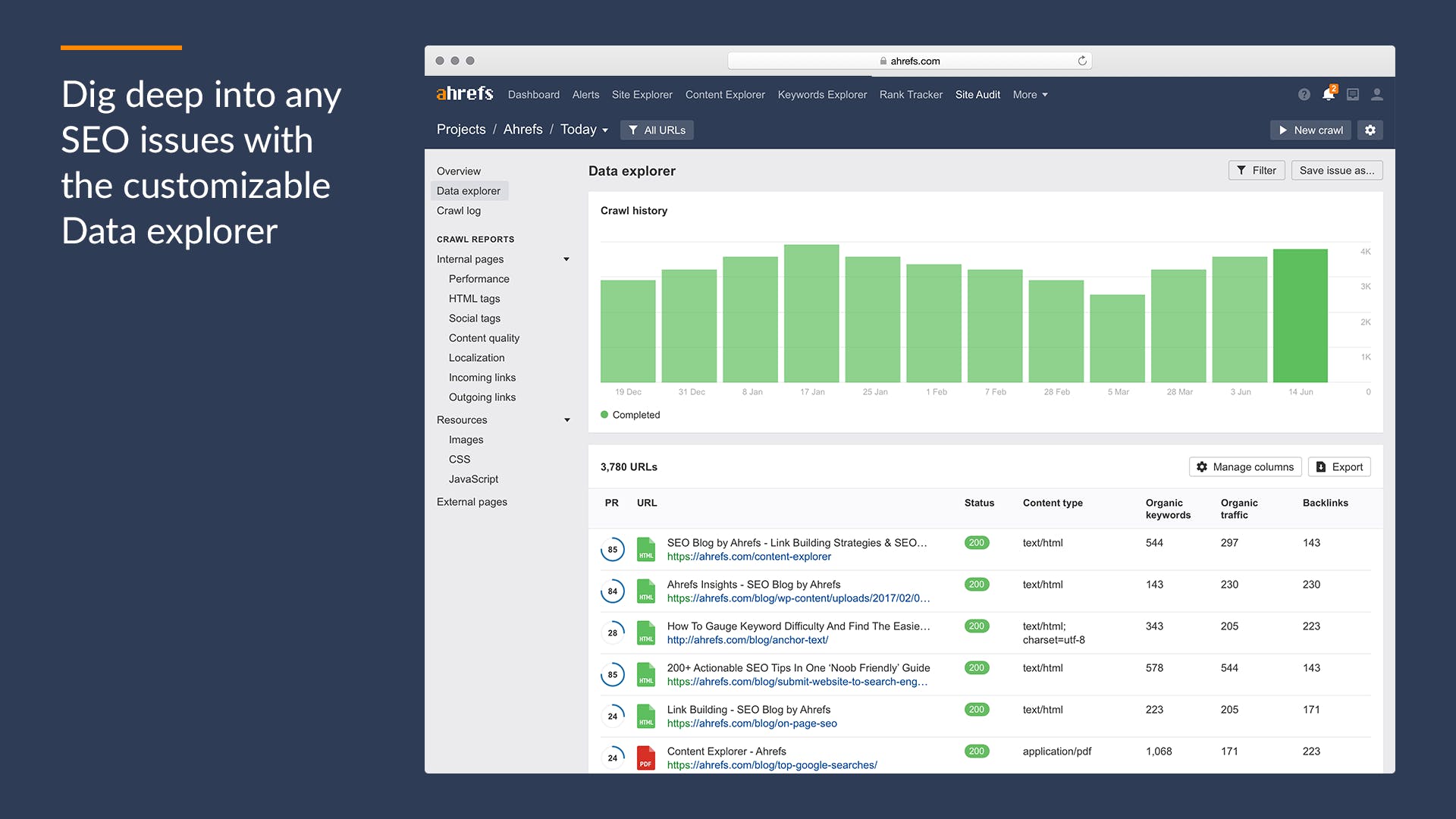Screen dimensions: 1456x819
Task: Click the project settings gear icon
Action: 1370,130
